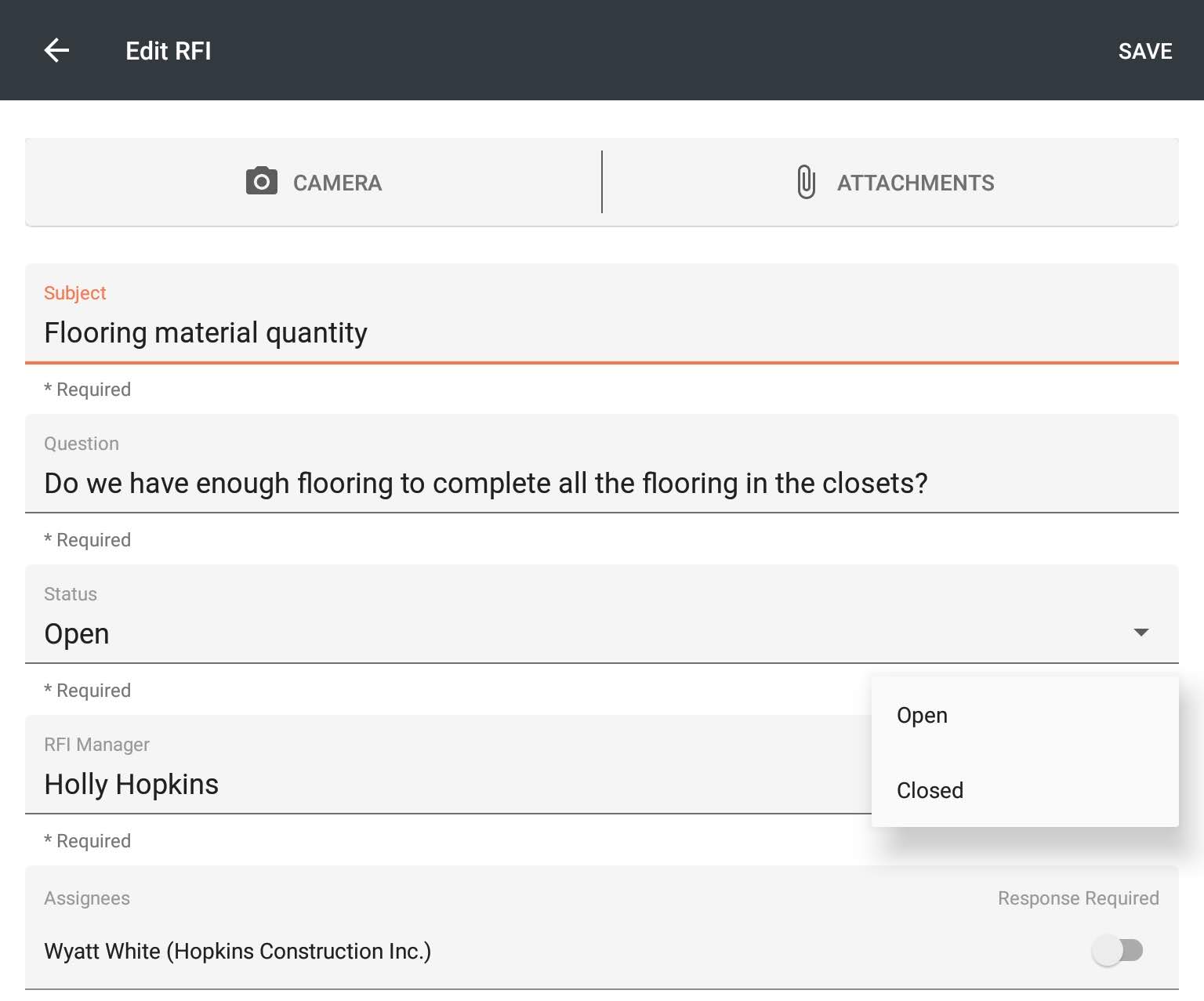Click the Status dropdown arrow
The width and height of the screenshot is (1204, 1001).
pyautogui.click(x=1141, y=633)
